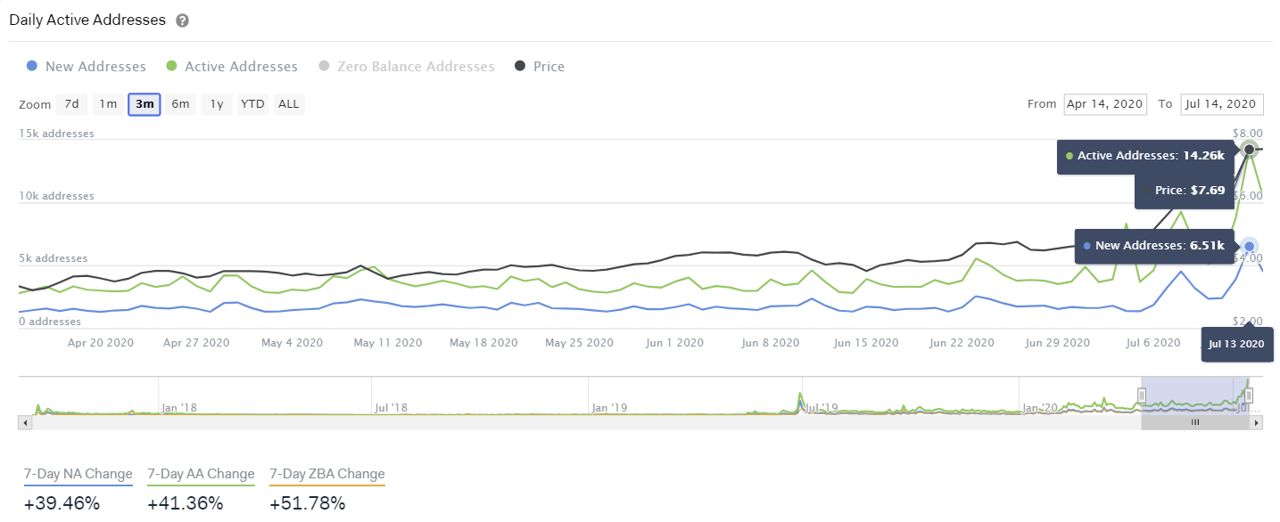1280x522 pixels.
Task: Toggle the New Addresses legend series
Action: 86,67
